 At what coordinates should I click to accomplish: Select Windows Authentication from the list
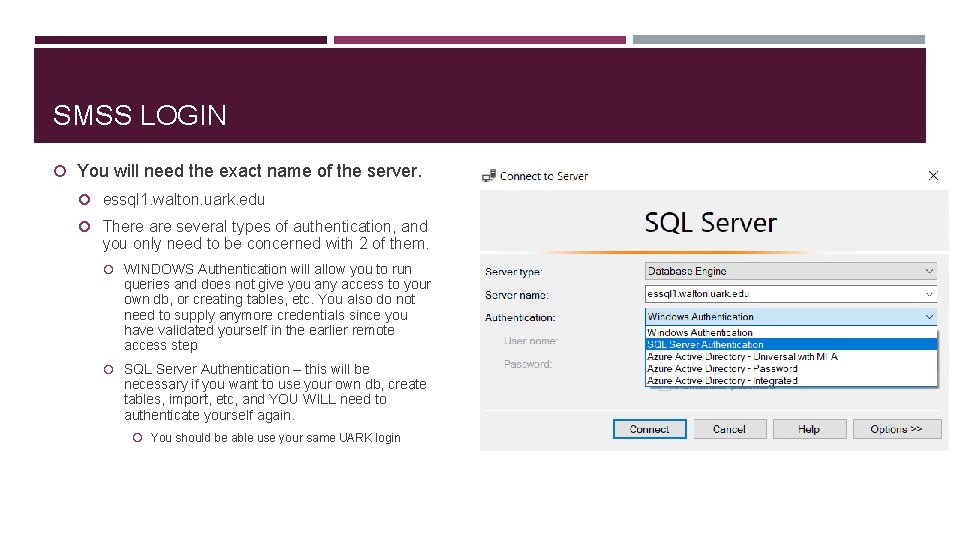(x=791, y=332)
